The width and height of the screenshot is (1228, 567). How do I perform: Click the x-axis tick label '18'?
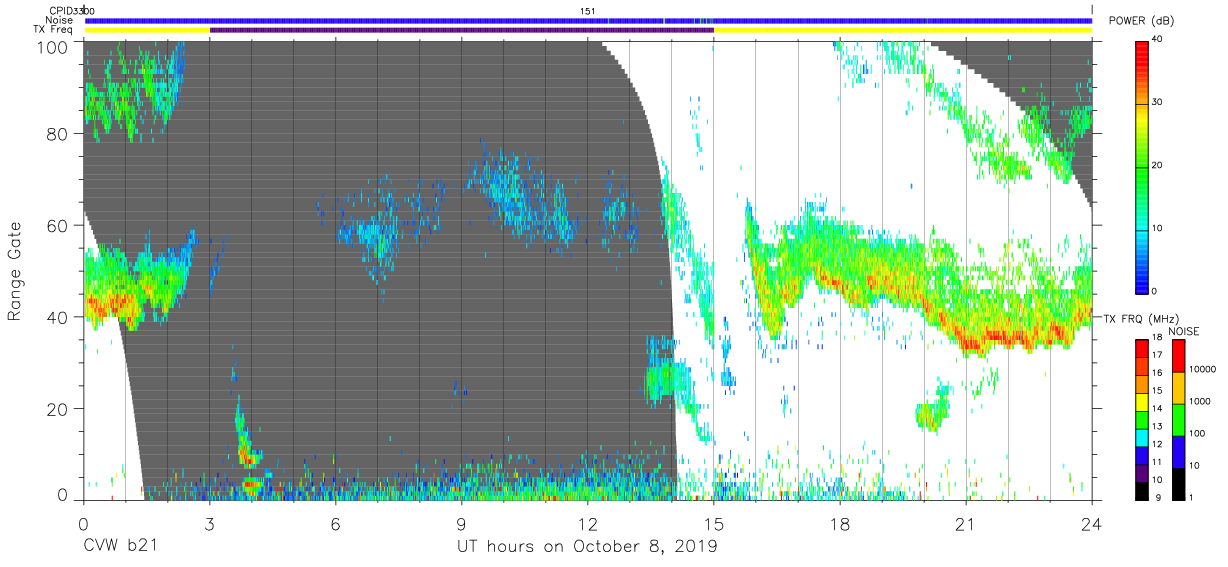point(840,523)
